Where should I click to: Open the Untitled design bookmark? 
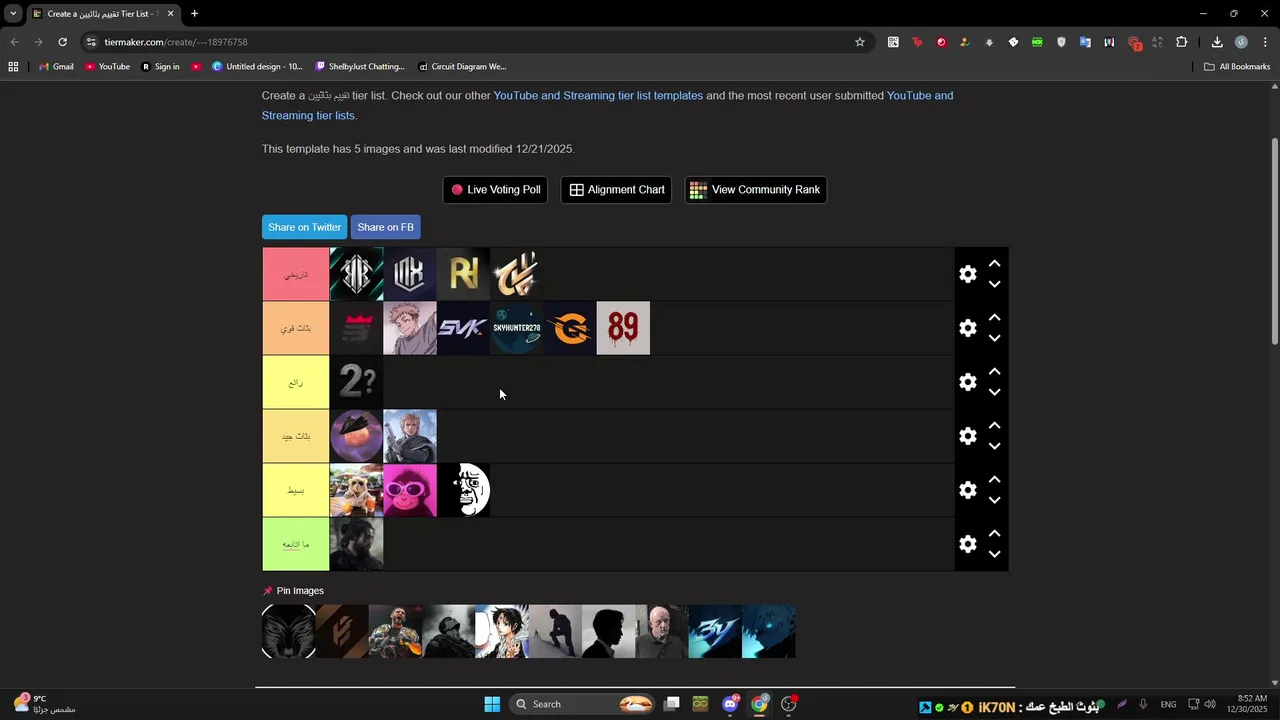pyautogui.click(x=257, y=67)
